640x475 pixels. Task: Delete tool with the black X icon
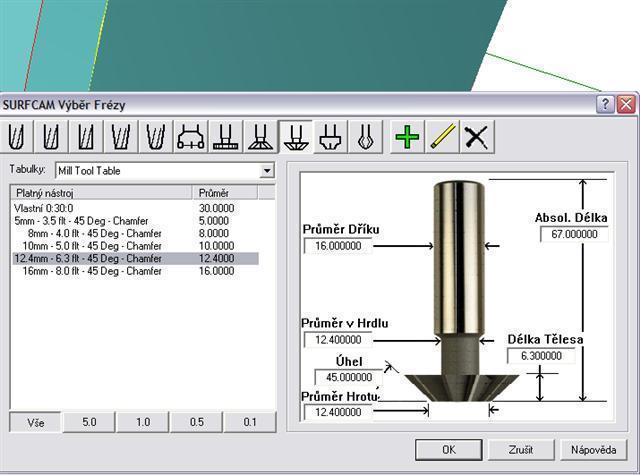click(477, 137)
